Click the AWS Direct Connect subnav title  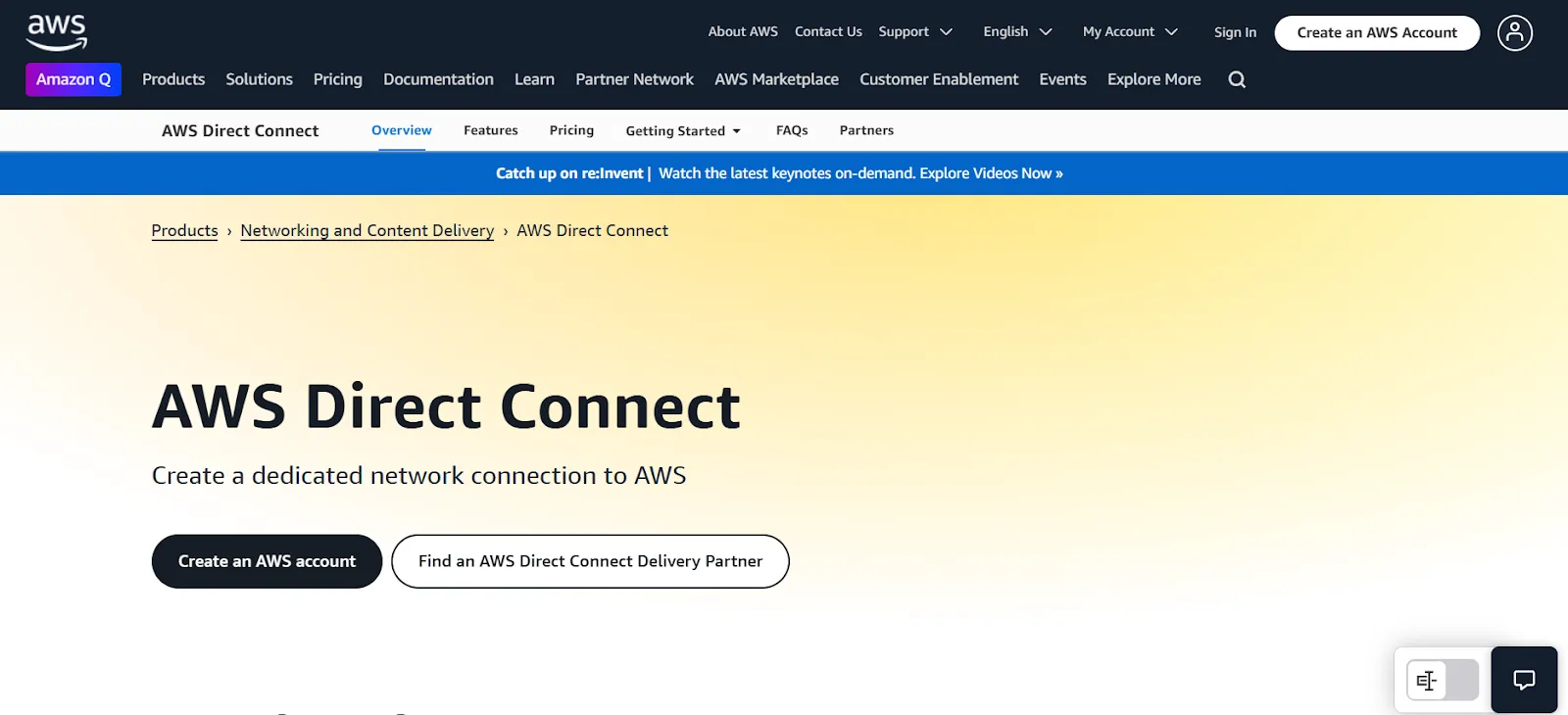coord(240,130)
